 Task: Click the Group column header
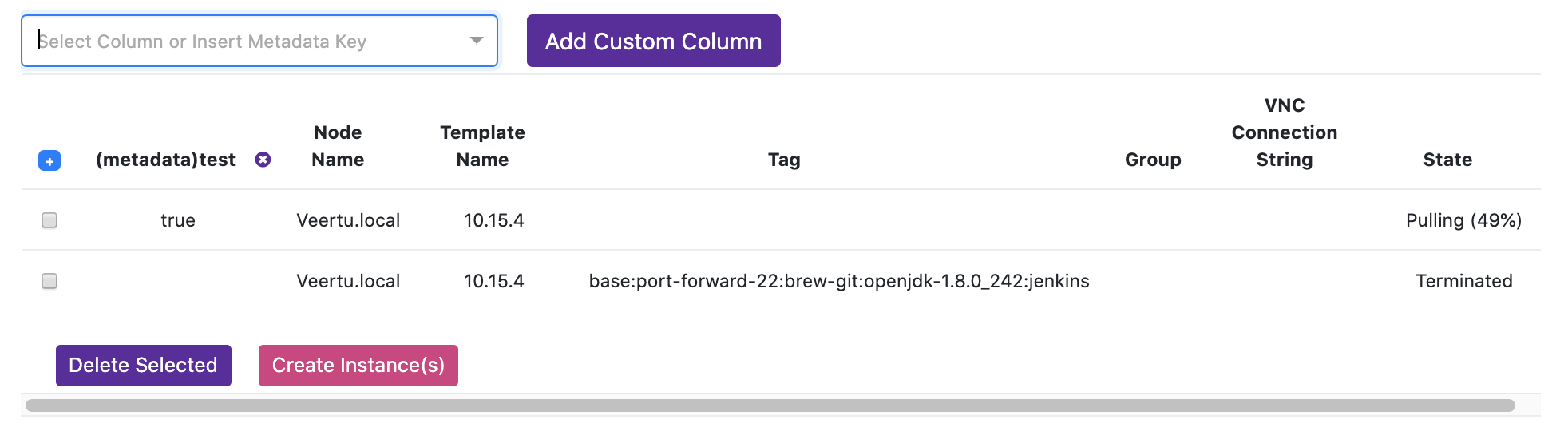coord(1153,160)
